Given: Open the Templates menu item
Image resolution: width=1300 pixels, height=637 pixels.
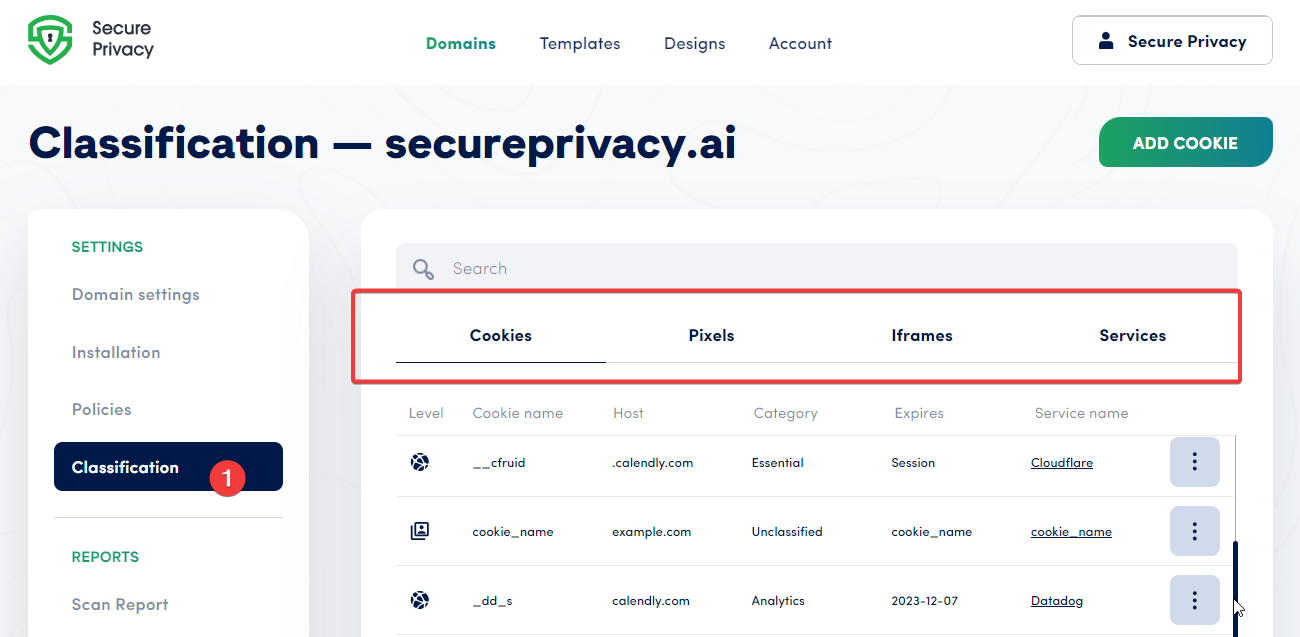Looking at the screenshot, I should tap(580, 43).
